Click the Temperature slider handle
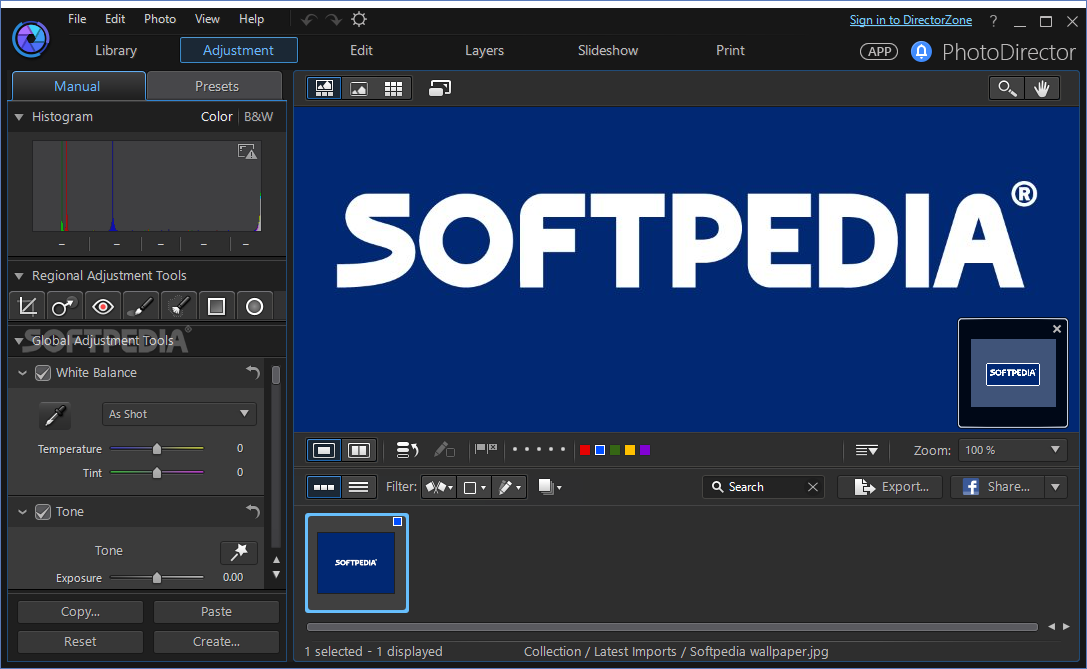The height and width of the screenshot is (669, 1087). 157,449
